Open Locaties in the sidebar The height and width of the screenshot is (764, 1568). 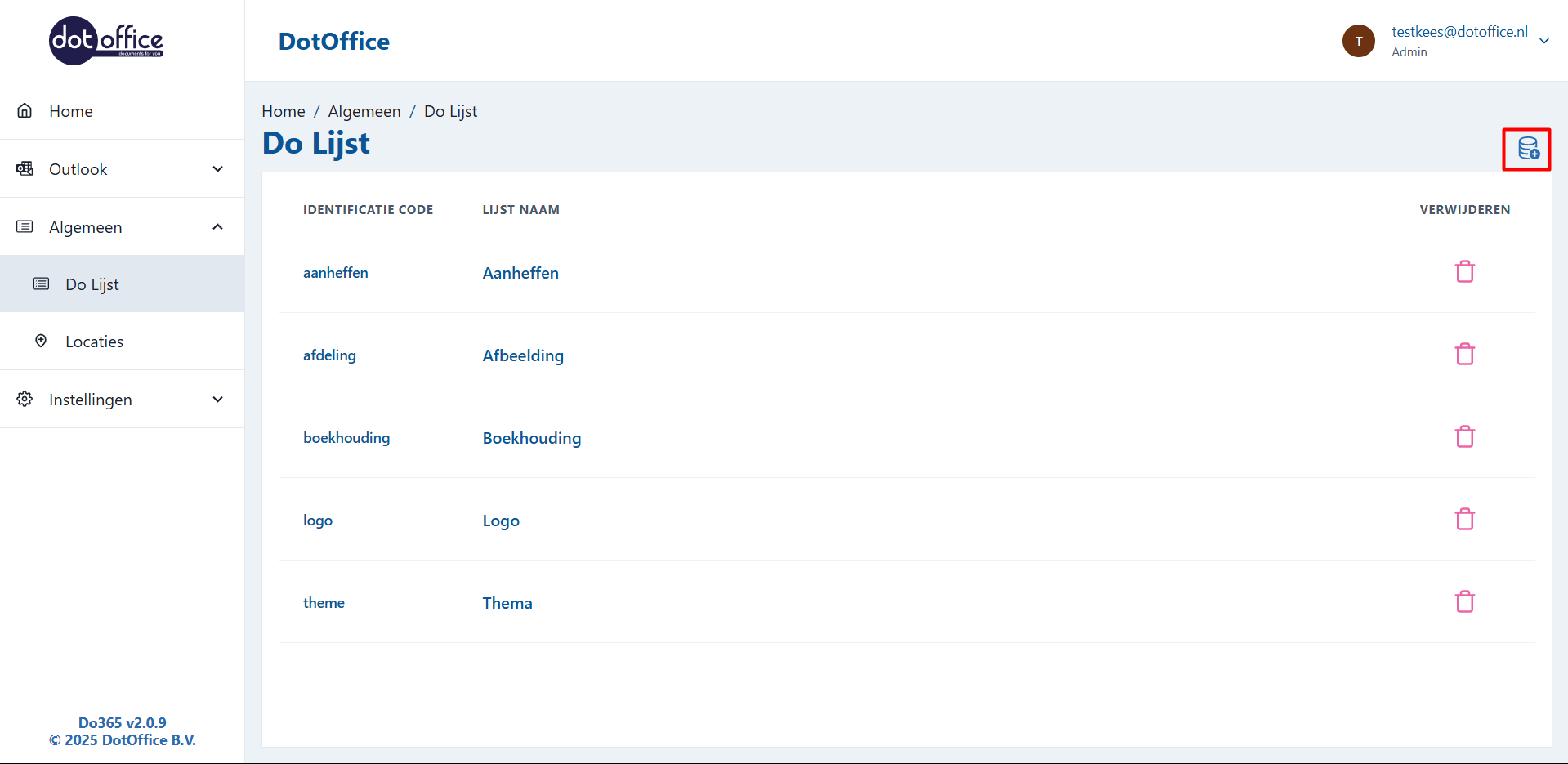pos(94,342)
